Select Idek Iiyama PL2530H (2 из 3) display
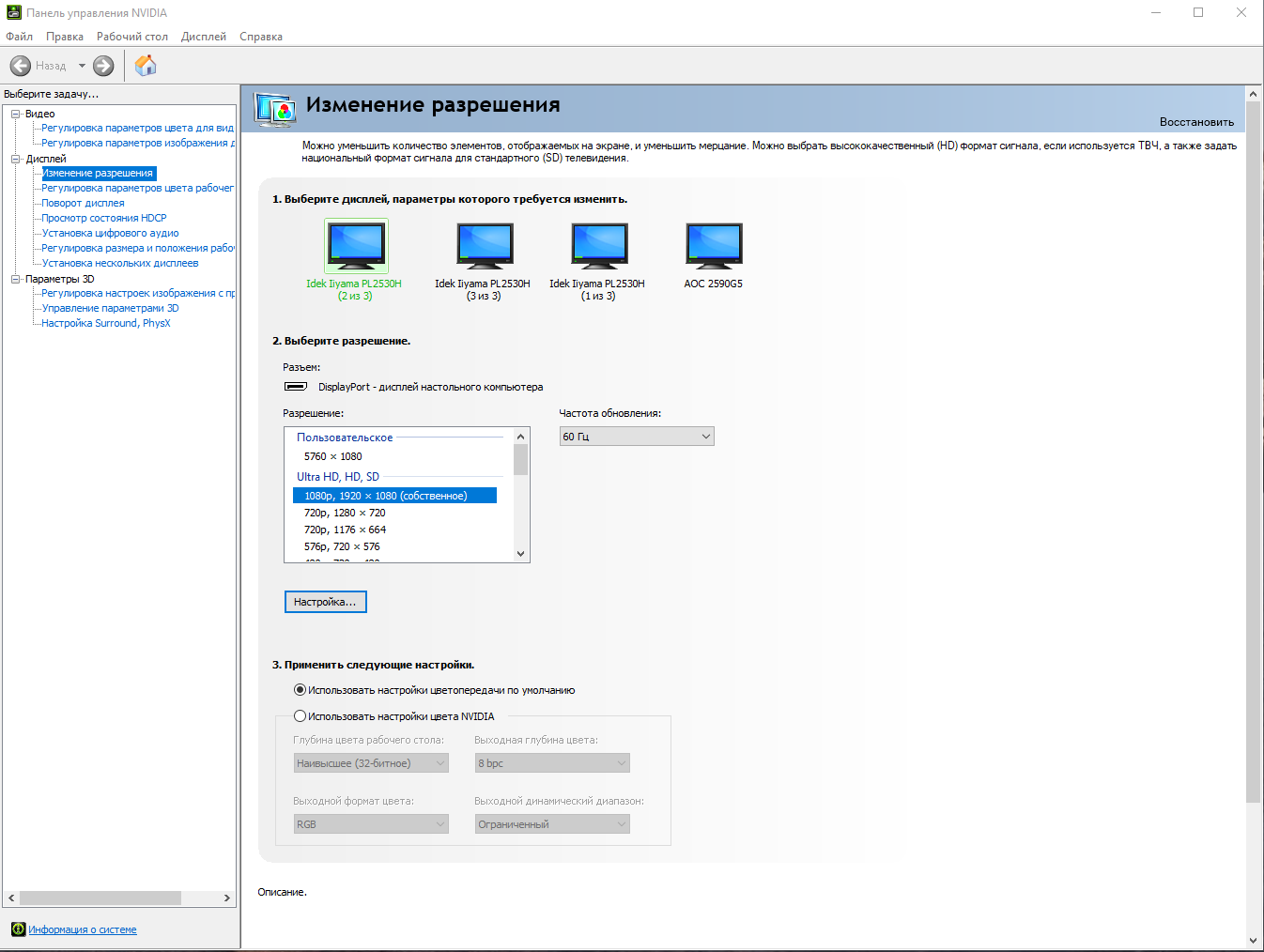1264x952 pixels. (355, 261)
